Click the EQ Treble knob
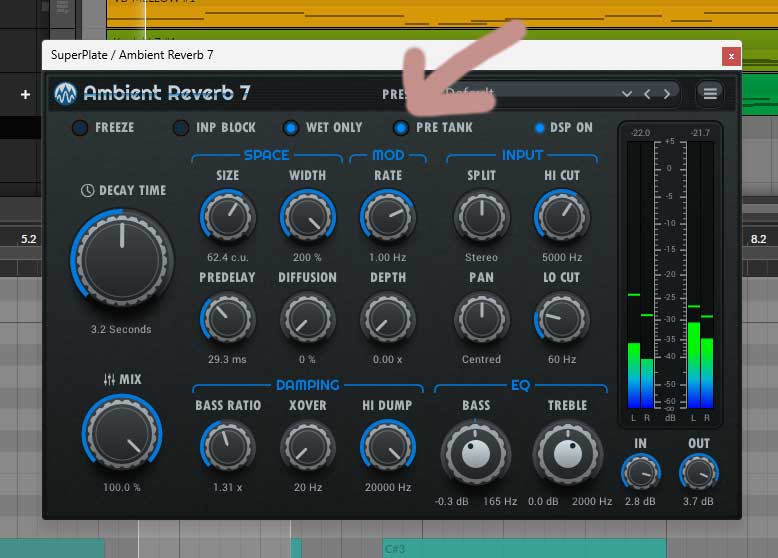 tap(568, 453)
